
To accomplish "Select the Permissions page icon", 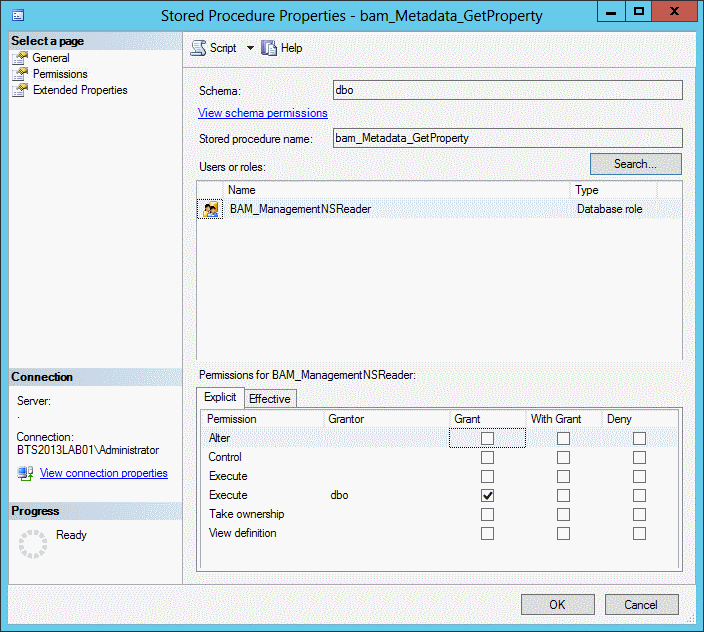I will [x=19, y=74].
